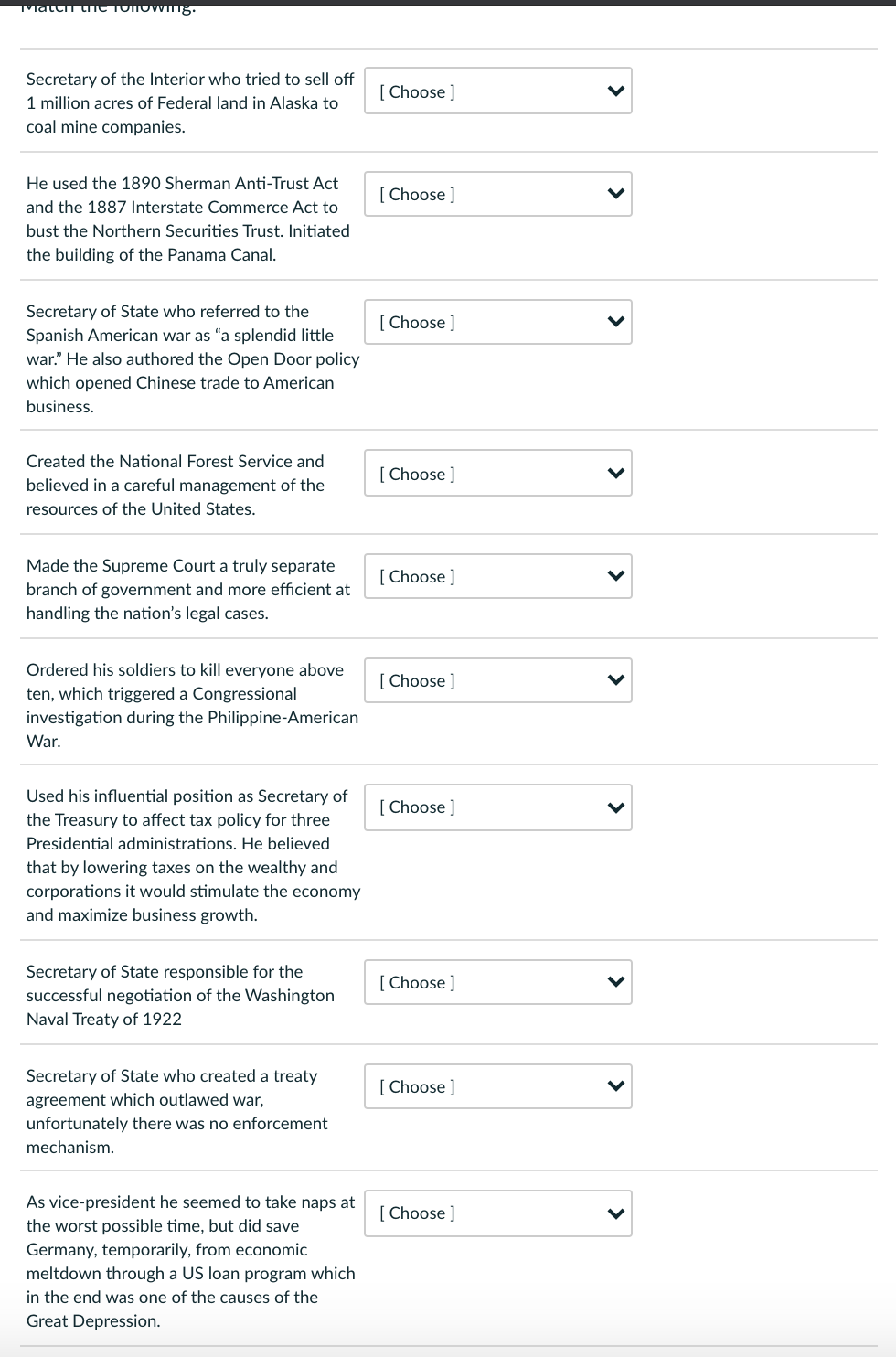This screenshot has width=896, height=1357.
Task: Open dropdown for treaty outlawing war question
Action: tap(497, 1086)
